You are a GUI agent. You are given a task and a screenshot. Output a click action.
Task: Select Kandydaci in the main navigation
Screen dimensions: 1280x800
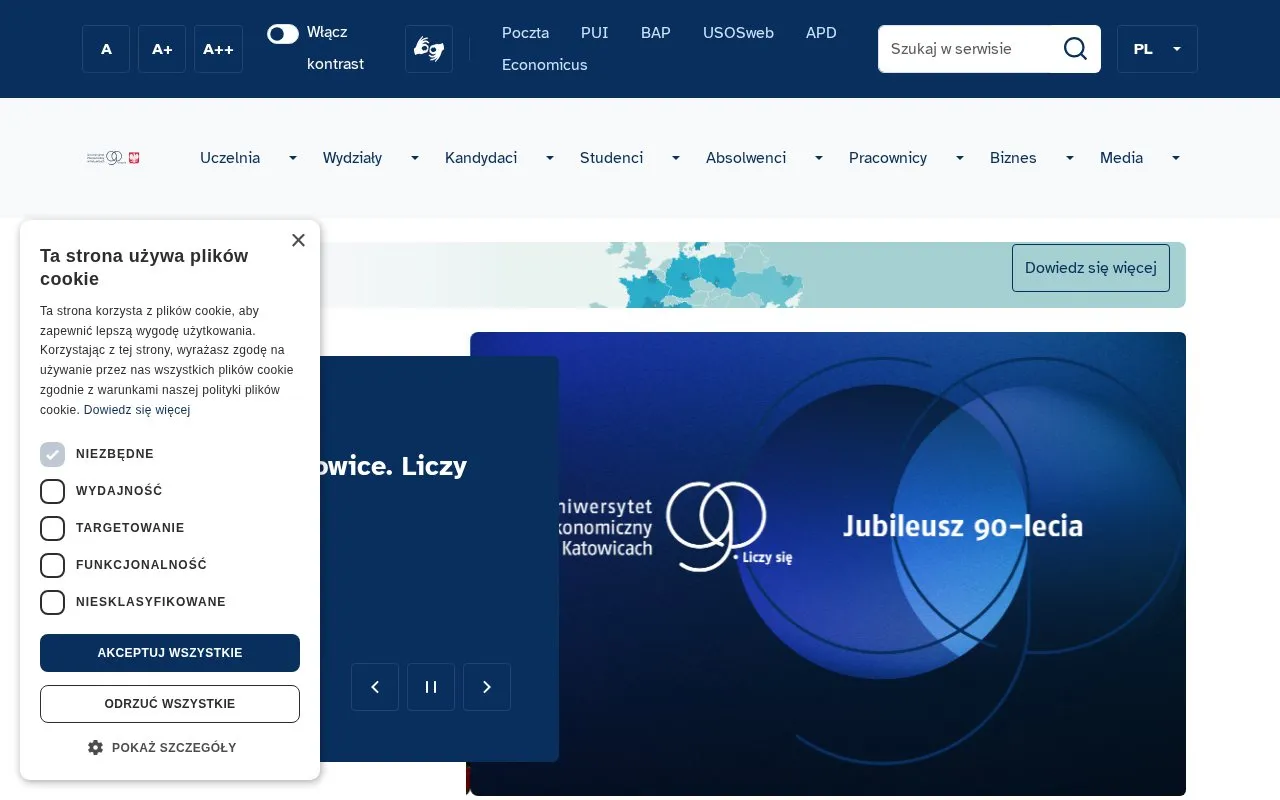[x=481, y=158]
